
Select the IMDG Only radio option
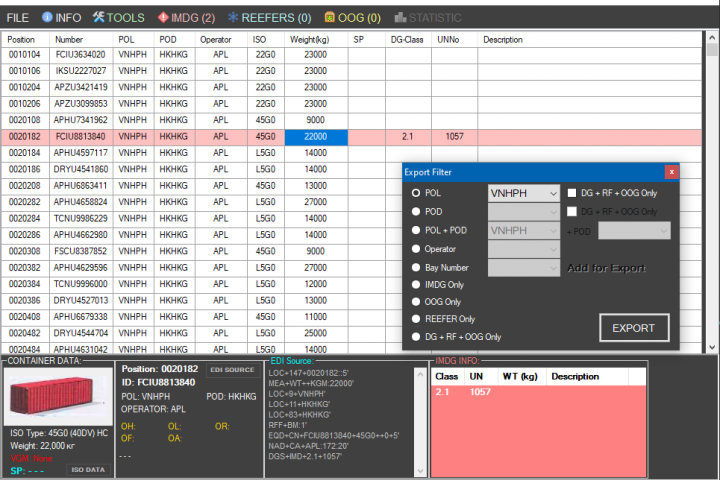pos(416,285)
